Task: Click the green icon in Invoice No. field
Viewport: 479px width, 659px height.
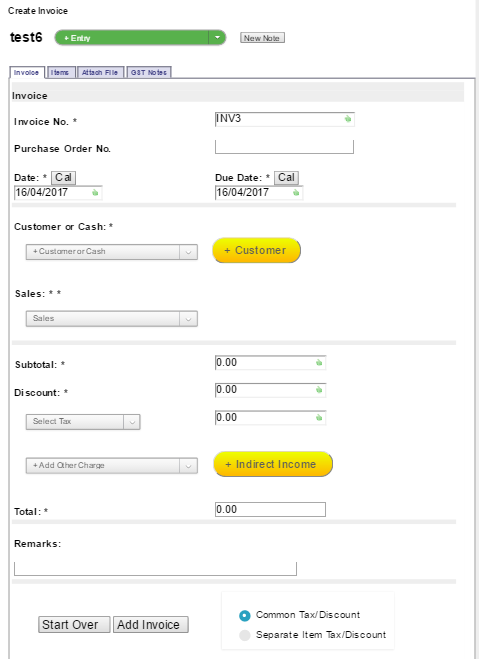Action: click(348, 119)
